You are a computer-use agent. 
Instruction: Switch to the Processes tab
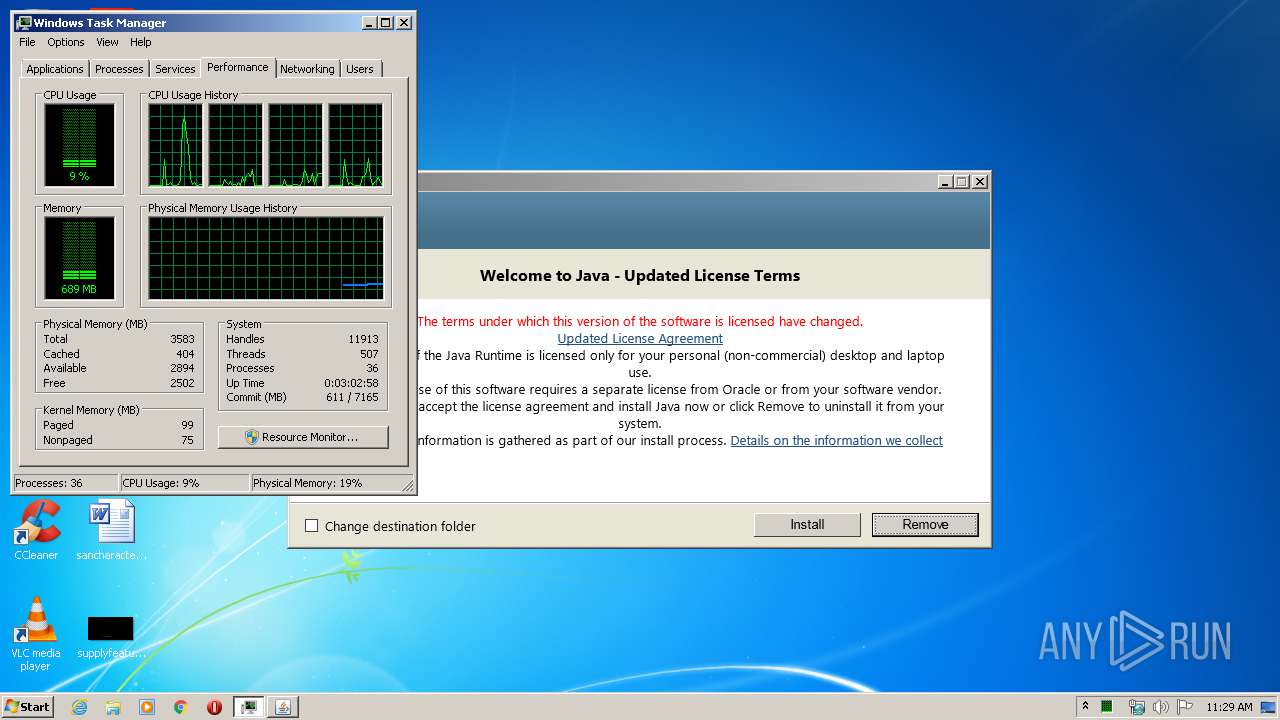[119, 69]
